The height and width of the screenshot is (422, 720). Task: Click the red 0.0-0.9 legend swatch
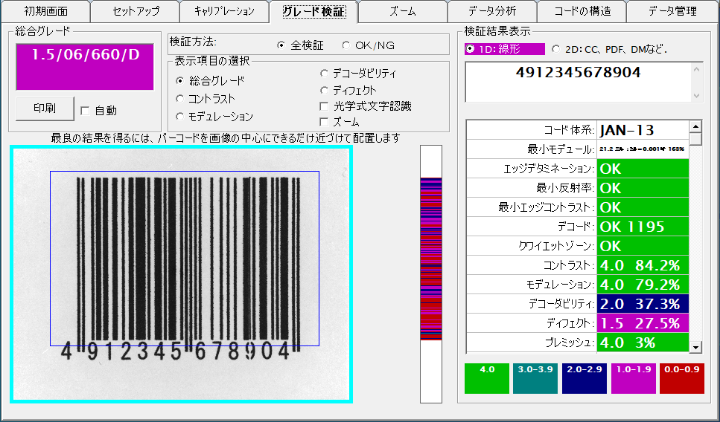(682, 378)
